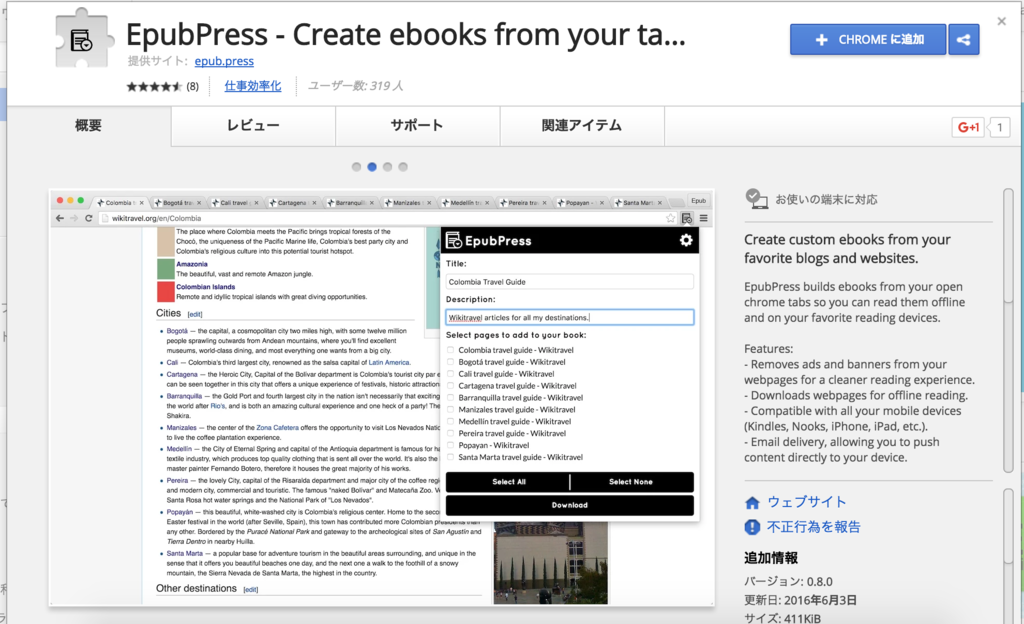
Task: Check Medellín travel guide - Wikitravel
Action: 450,421
